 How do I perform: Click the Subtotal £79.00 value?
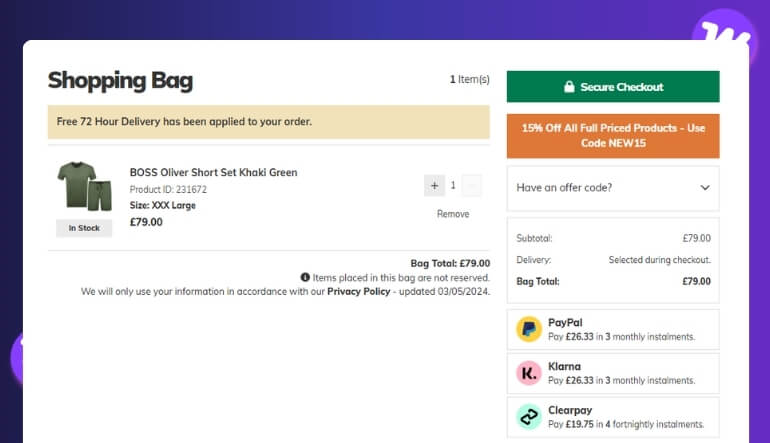pos(696,238)
